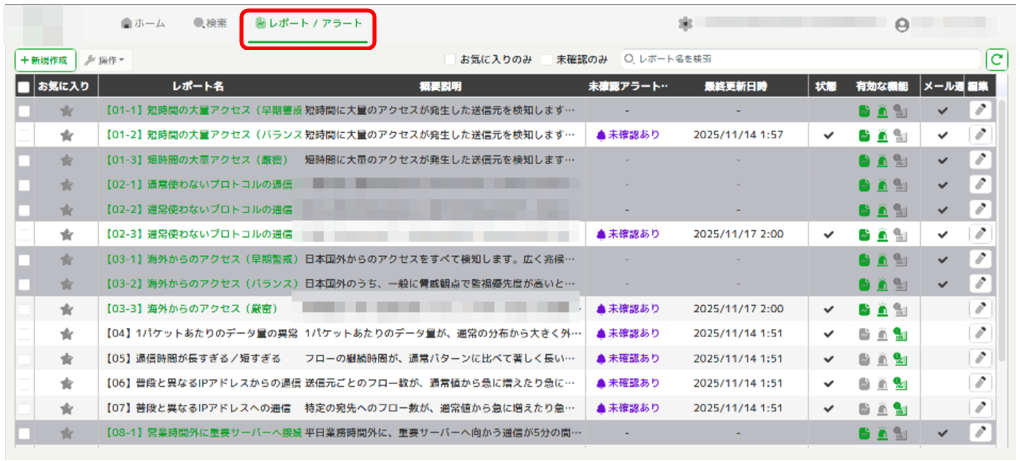Open the レポート / アラート tab
The width and height of the screenshot is (1020, 461).
(309, 23)
